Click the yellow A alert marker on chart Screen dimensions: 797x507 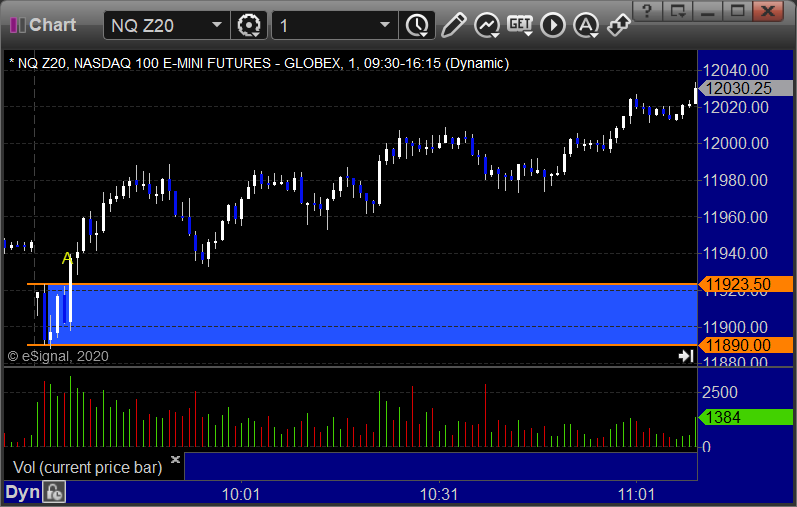(x=67, y=258)
